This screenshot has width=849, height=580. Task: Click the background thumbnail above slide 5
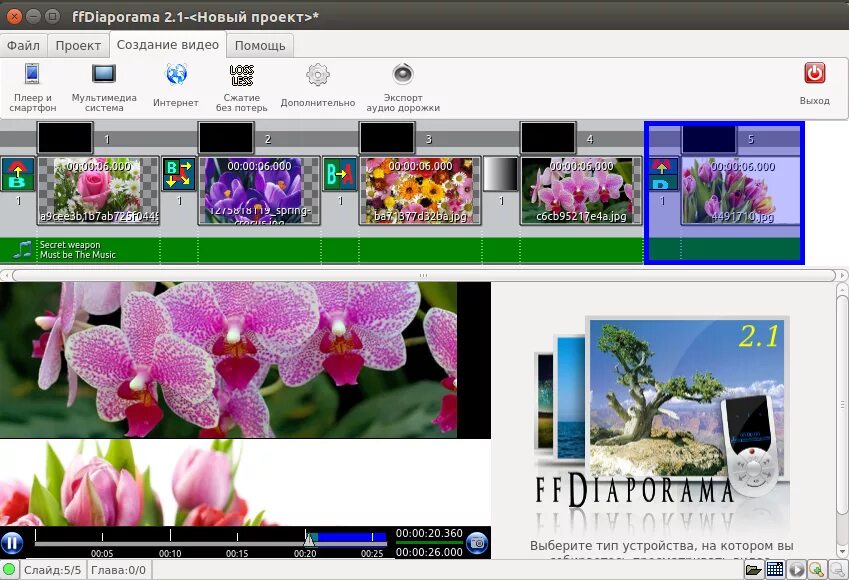tap(709, 138)
